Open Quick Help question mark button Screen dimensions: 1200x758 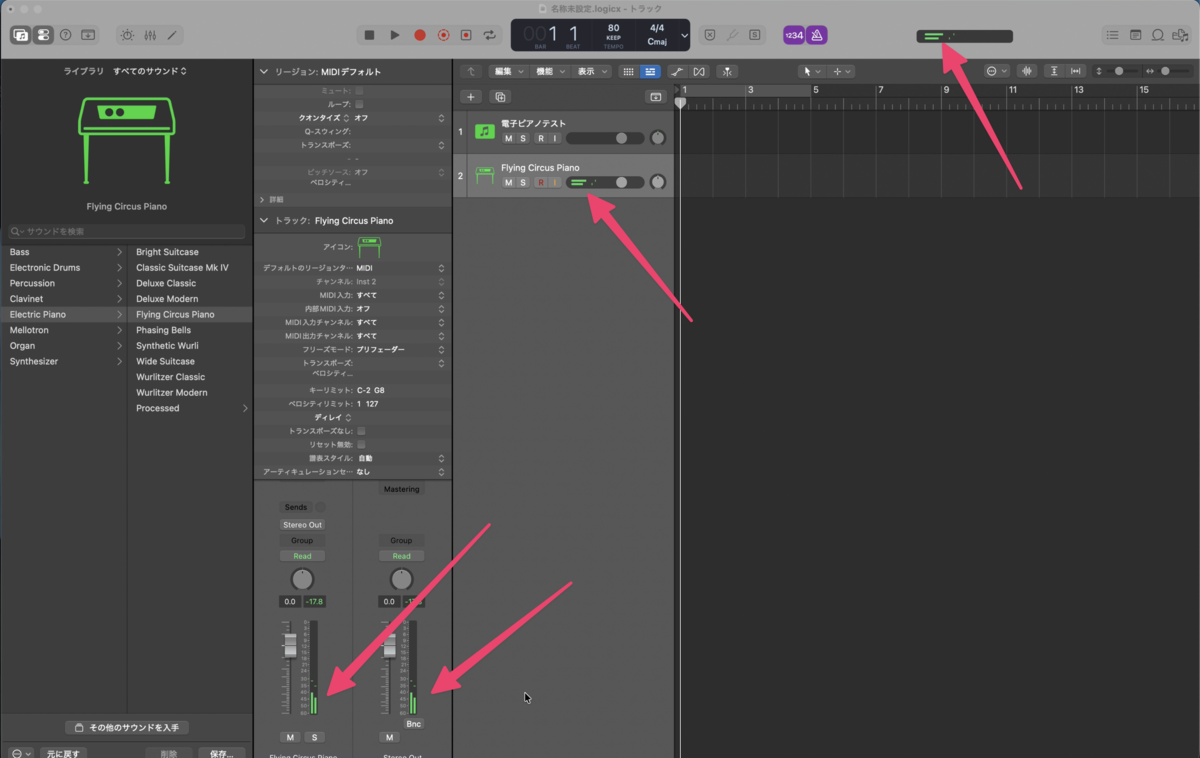click(66, 35)
